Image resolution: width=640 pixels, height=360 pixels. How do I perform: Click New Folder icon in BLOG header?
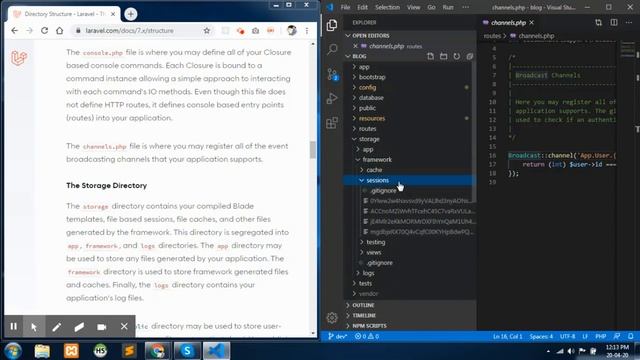click(443, 56)
